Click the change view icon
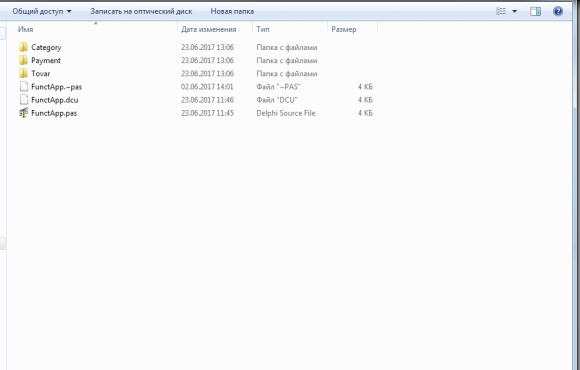This screenshot has width=580, height=370. coord(501,11)
